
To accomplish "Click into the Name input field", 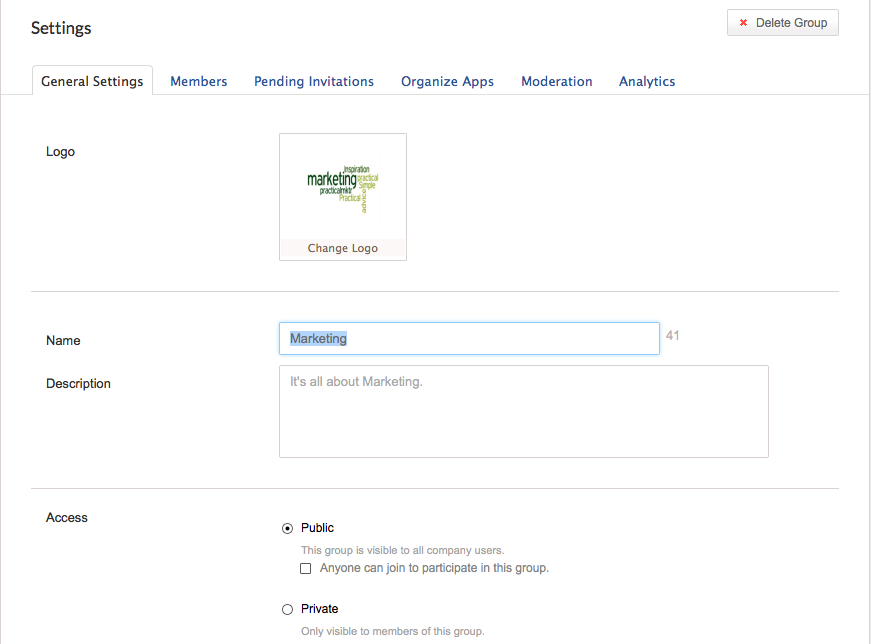I will point(468,338).
